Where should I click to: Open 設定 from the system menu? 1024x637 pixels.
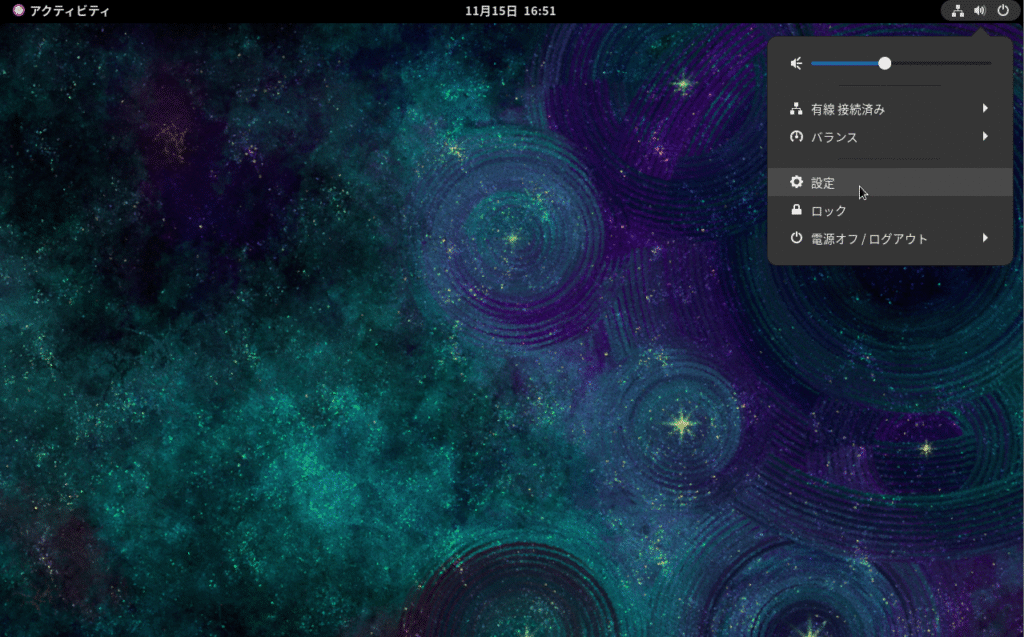pos(823,183)
